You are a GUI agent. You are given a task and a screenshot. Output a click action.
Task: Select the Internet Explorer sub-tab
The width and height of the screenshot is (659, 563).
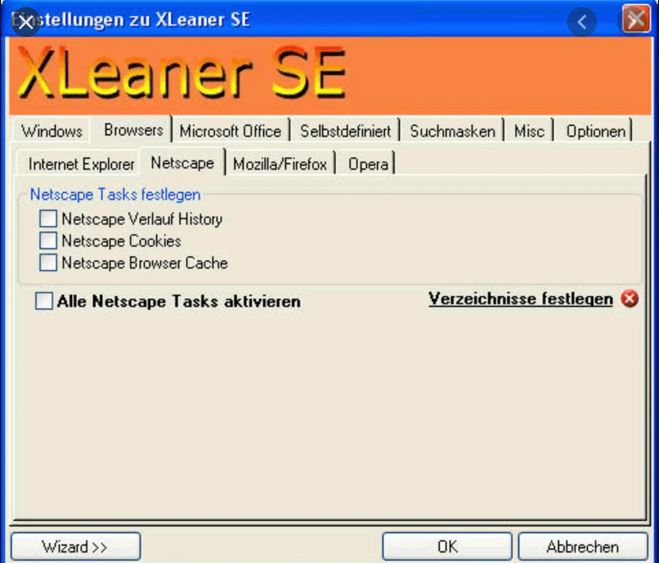click(81, 164)
